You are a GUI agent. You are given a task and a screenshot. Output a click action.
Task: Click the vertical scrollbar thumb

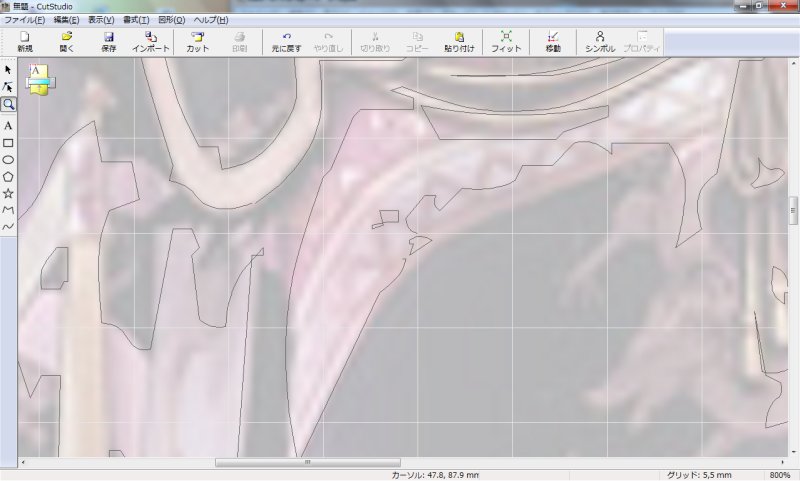[793, 210]
